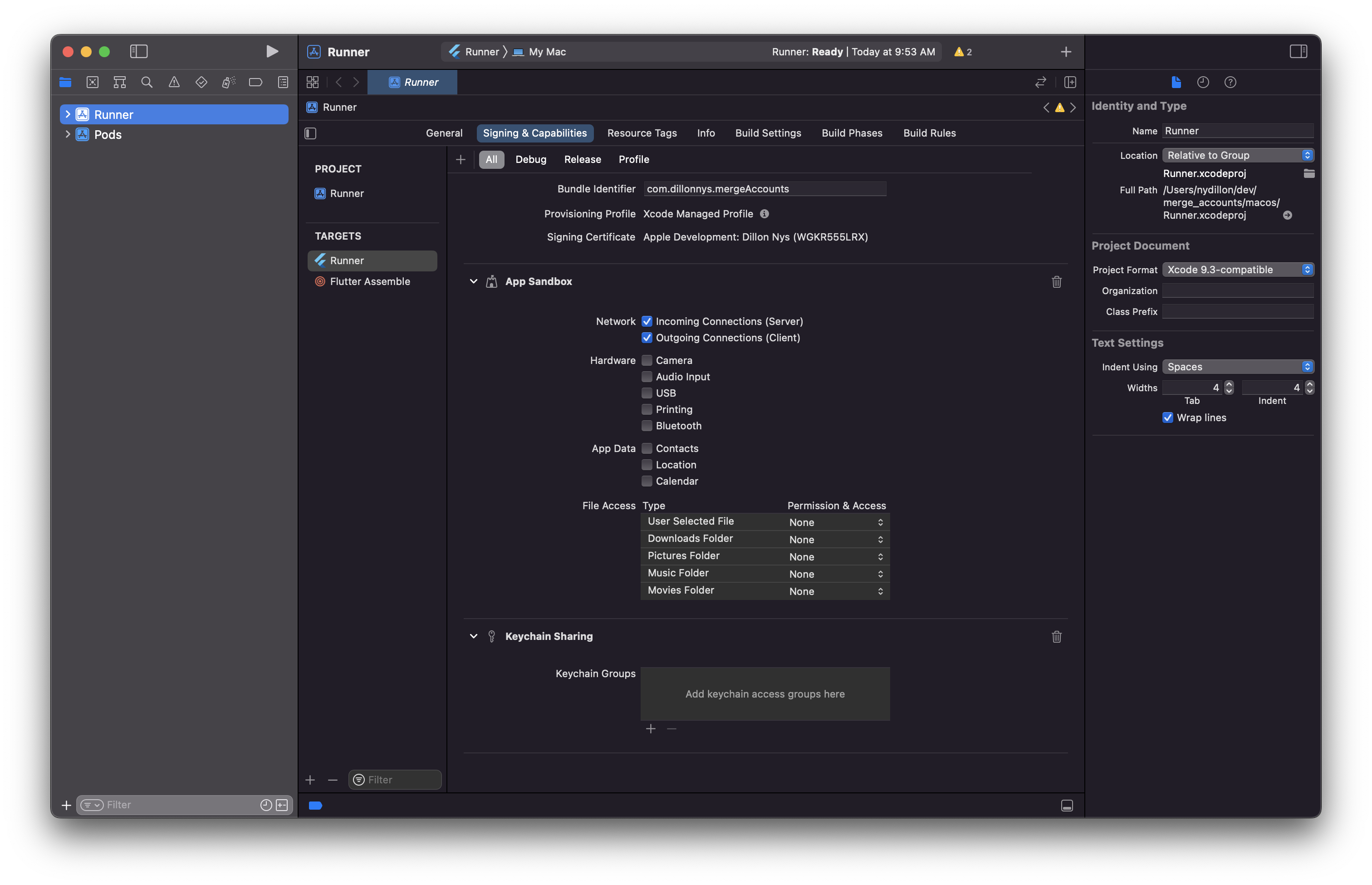Collapse the App Sandbox section
Screen dimensions: 1372x885
click(x=473, y=281)
